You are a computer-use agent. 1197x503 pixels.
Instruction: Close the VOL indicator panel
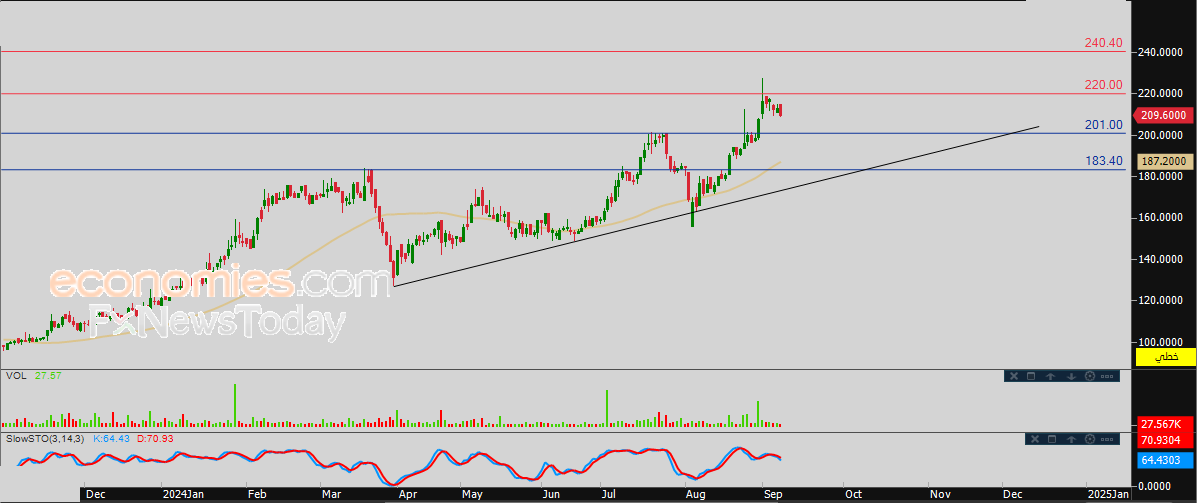[1014, 376]
